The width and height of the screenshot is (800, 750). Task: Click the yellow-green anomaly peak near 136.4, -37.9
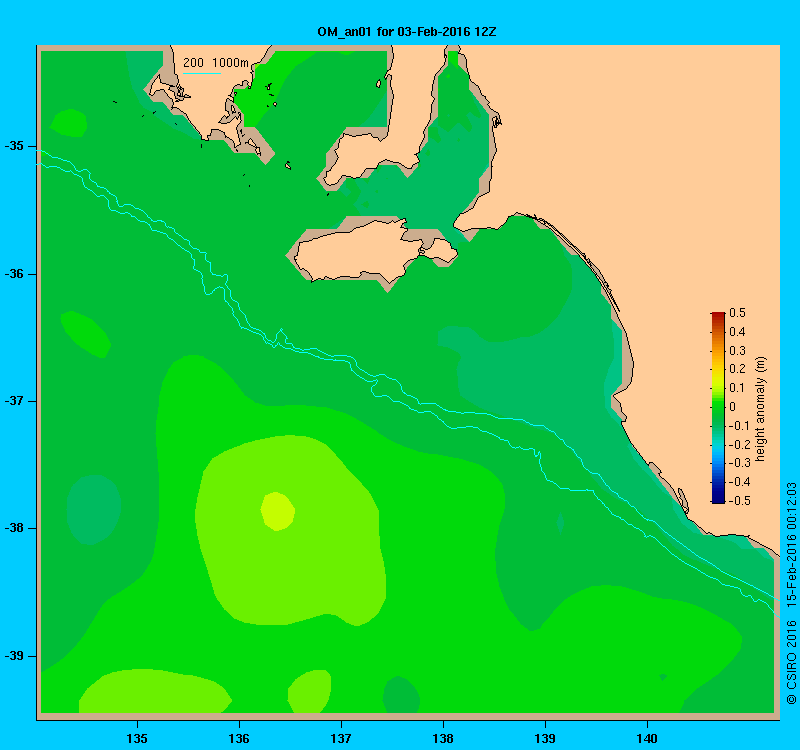tap(278, 511)
